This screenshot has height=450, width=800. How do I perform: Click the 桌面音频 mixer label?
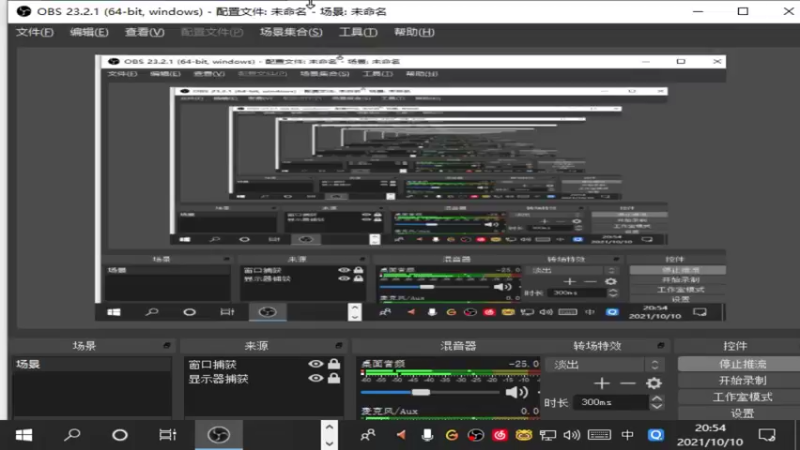pos(383,363)
